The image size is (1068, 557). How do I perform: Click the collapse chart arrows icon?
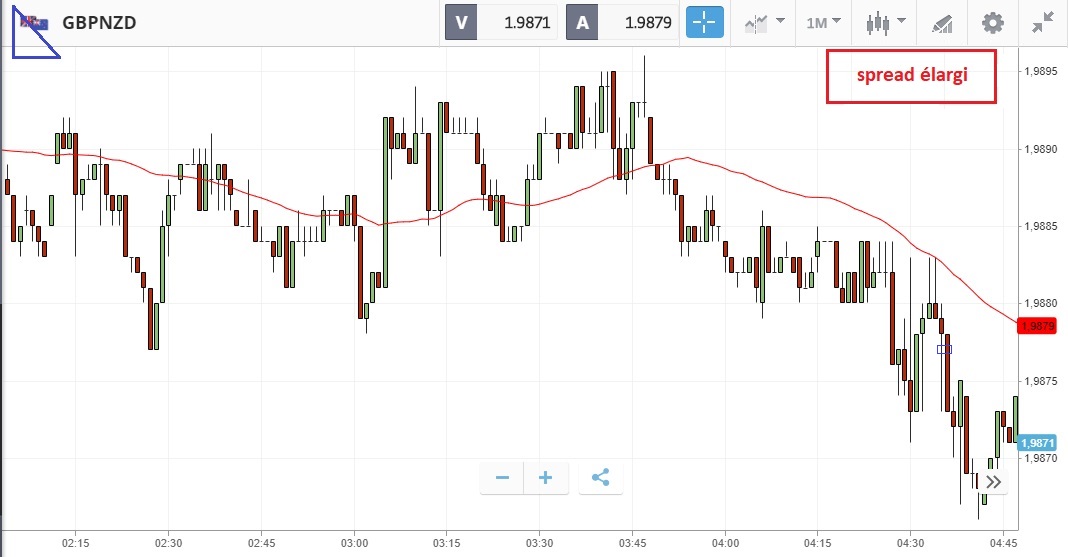click(1044, 22)
